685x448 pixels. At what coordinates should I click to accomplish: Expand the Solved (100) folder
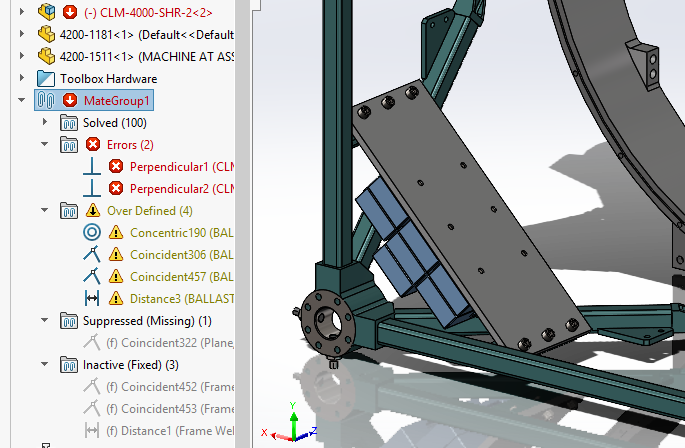click(x=44, y=122)
